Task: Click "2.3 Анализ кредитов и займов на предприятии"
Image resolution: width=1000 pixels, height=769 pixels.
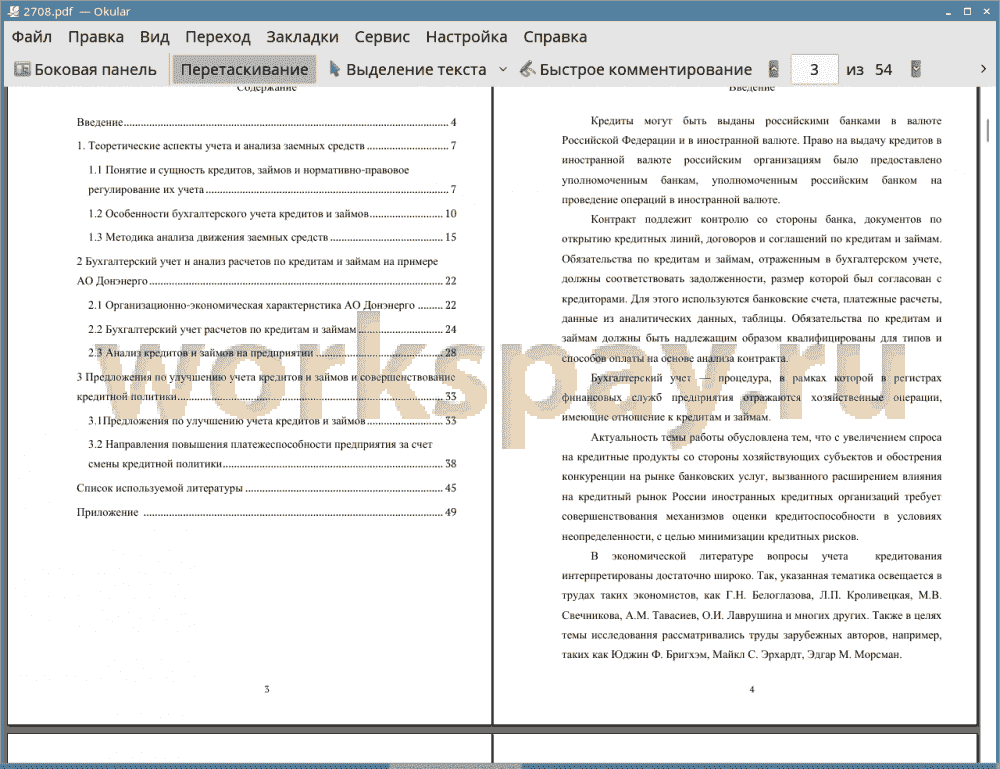Action: [x=272, y=353]
